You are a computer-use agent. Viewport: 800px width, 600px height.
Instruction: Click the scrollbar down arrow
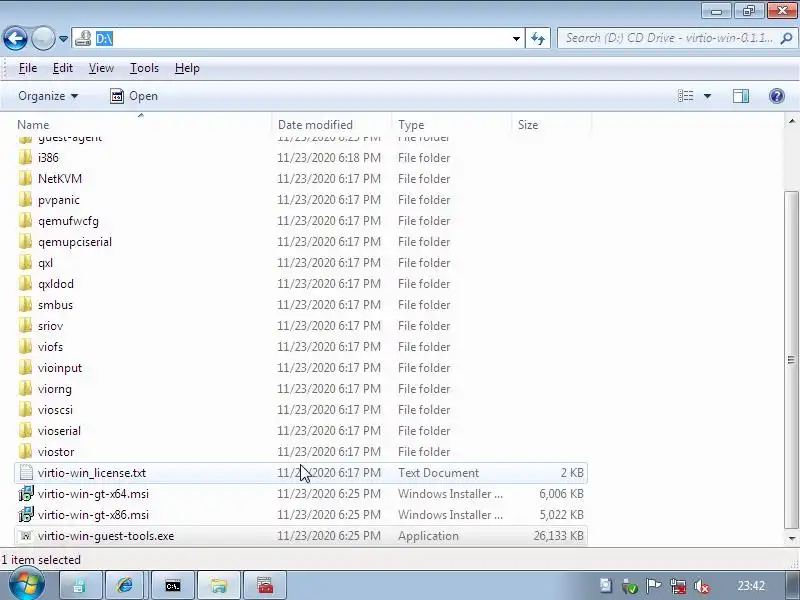click(791, 538)
